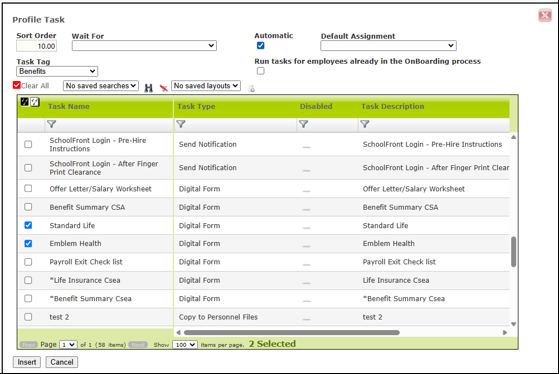Open the Disabled column filter
Screen dimensions: 559x374
click(303, 124)
